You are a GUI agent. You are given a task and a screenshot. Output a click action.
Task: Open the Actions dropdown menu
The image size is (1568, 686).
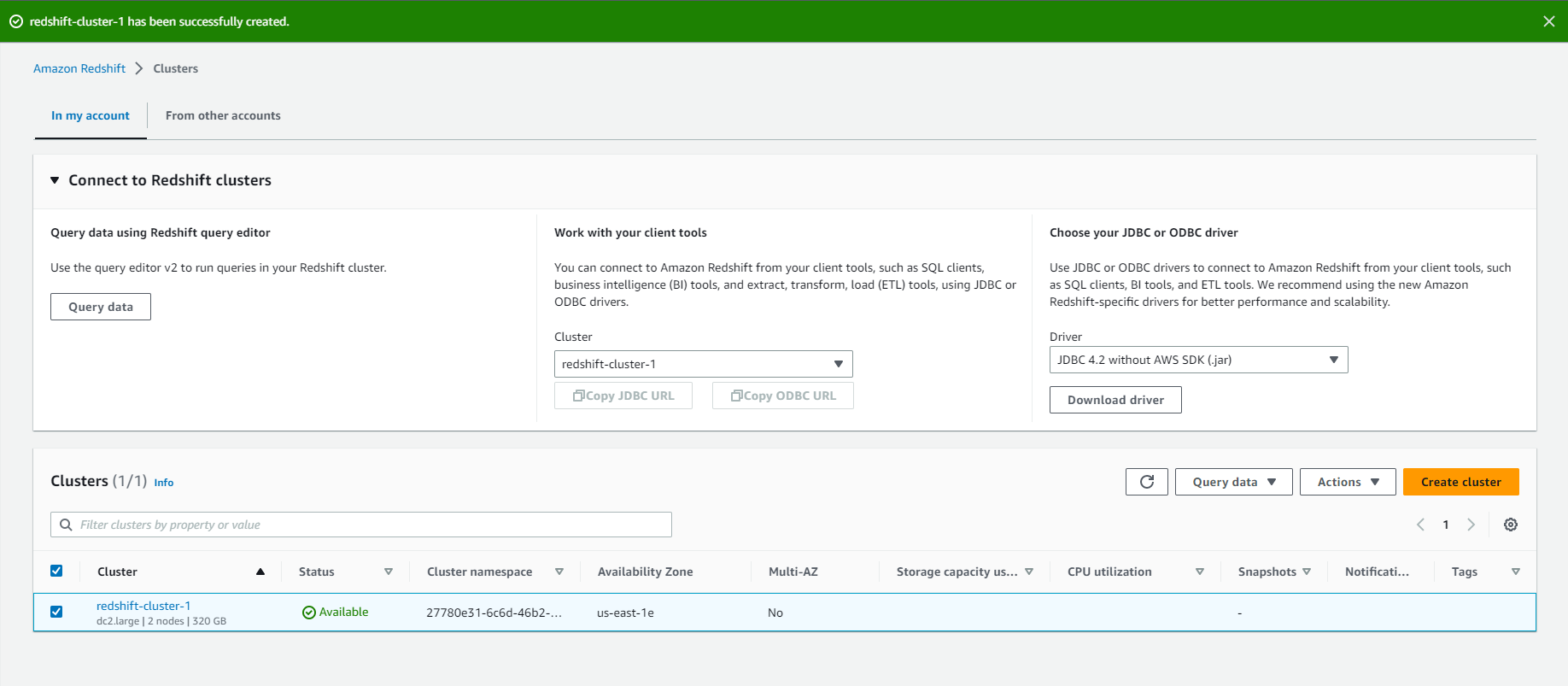click(1348, 482)
